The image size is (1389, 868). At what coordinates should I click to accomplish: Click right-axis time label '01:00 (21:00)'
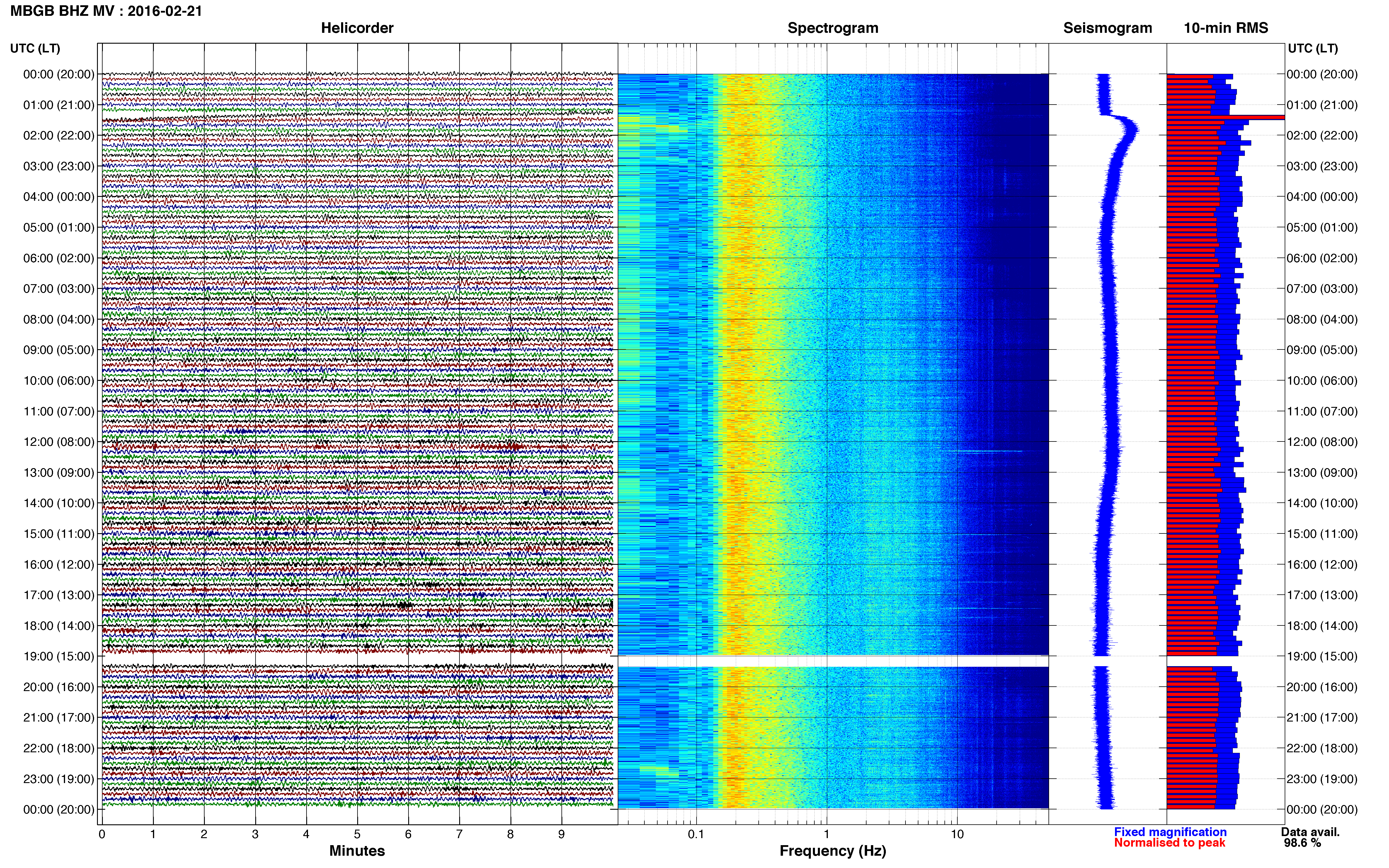[x=1322, y=105]
